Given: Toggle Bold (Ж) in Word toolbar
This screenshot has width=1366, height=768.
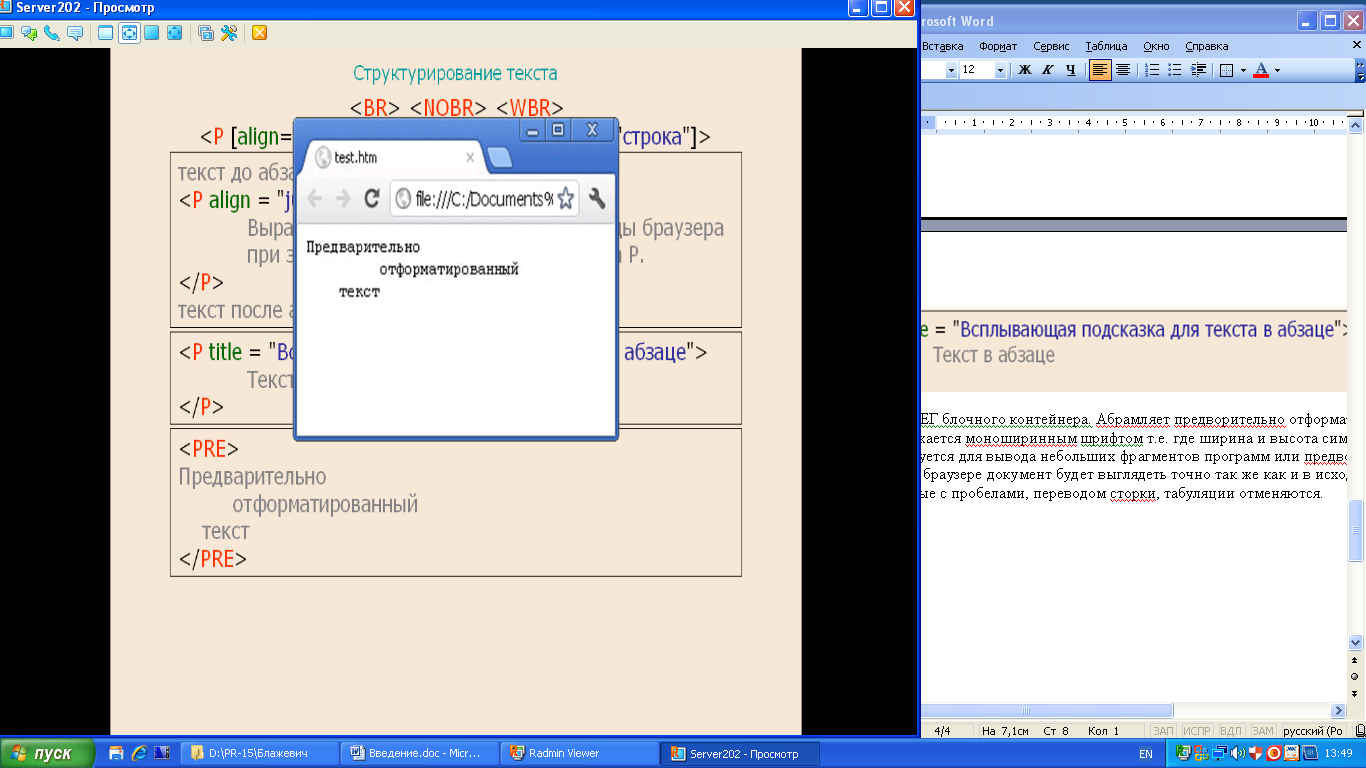Looking at the screenshot, I should [1025, 70].
